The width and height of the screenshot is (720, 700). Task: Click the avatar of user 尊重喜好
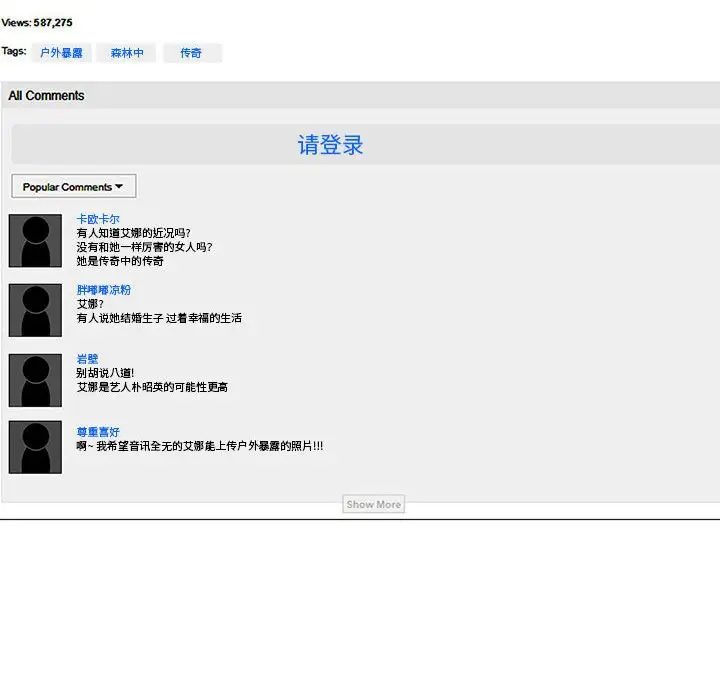pyautogui.click(x=35, y=447)
